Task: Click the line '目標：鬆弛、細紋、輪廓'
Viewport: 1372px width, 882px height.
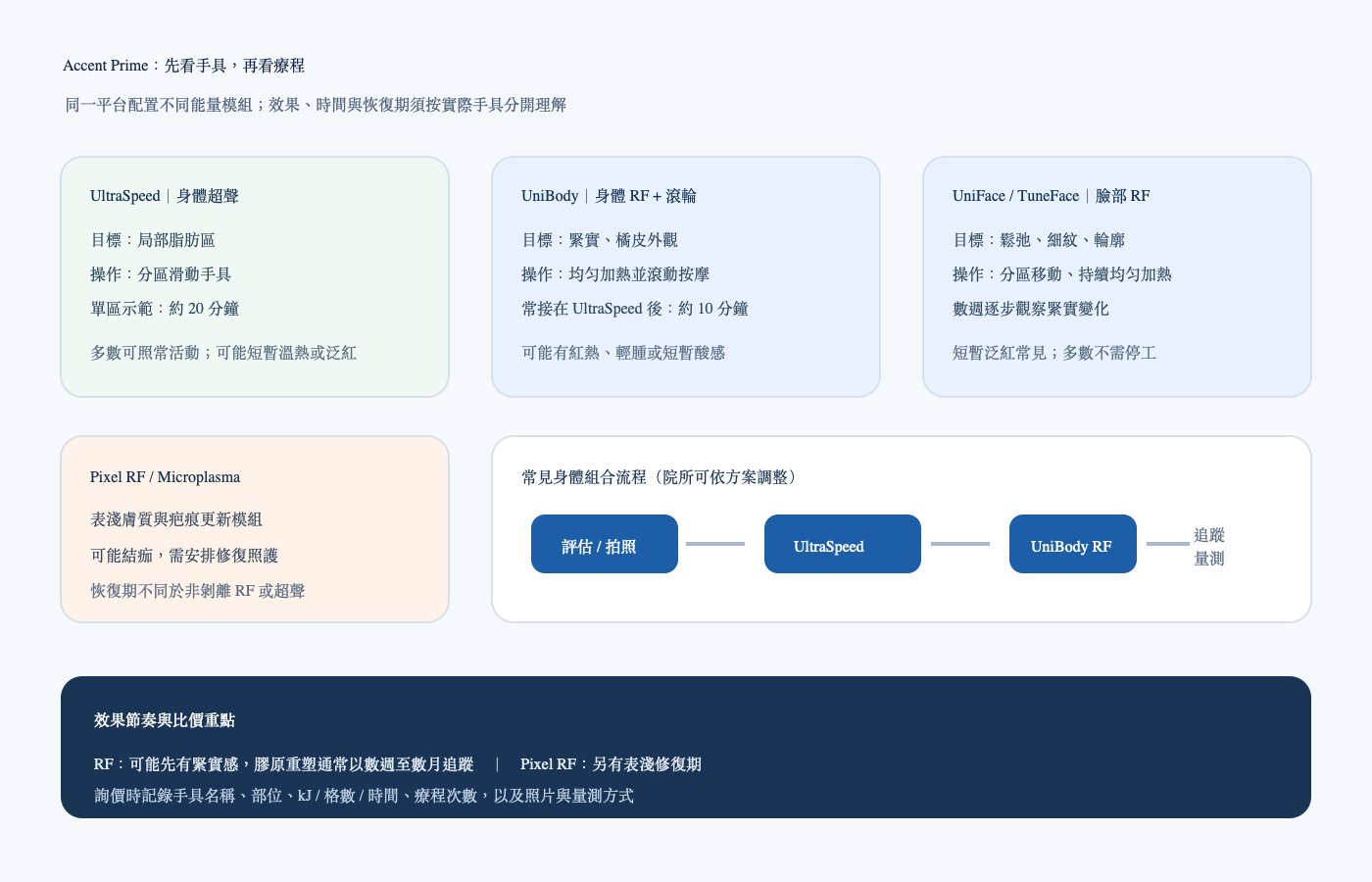Action: [1039, 240]
